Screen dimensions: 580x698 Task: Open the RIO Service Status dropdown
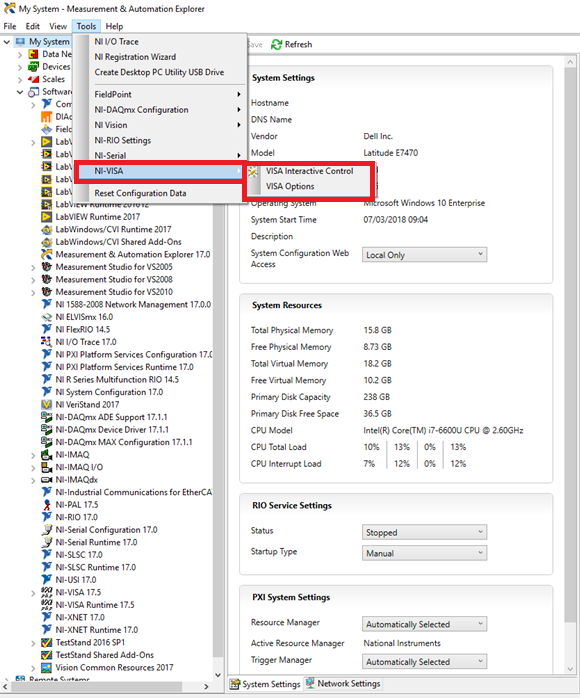pyautogui.click(x=424, y=532)
